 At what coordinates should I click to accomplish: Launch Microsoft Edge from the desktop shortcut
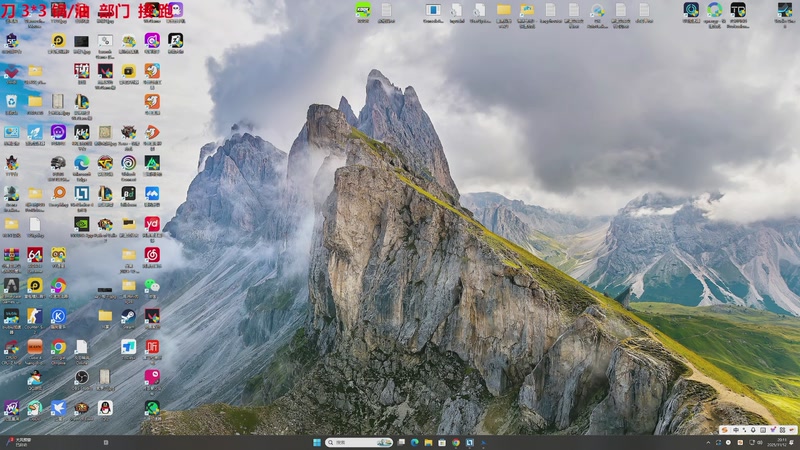tap(82, 163)
